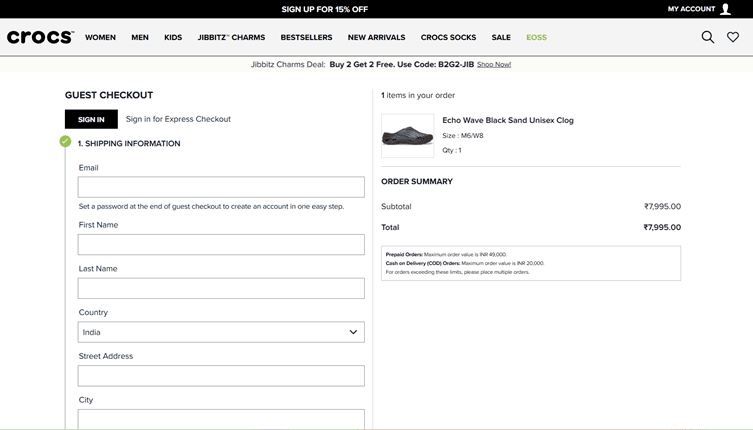Open the Kids menu
Viewport: 753px width, 430px height.
tap(173, 37)
